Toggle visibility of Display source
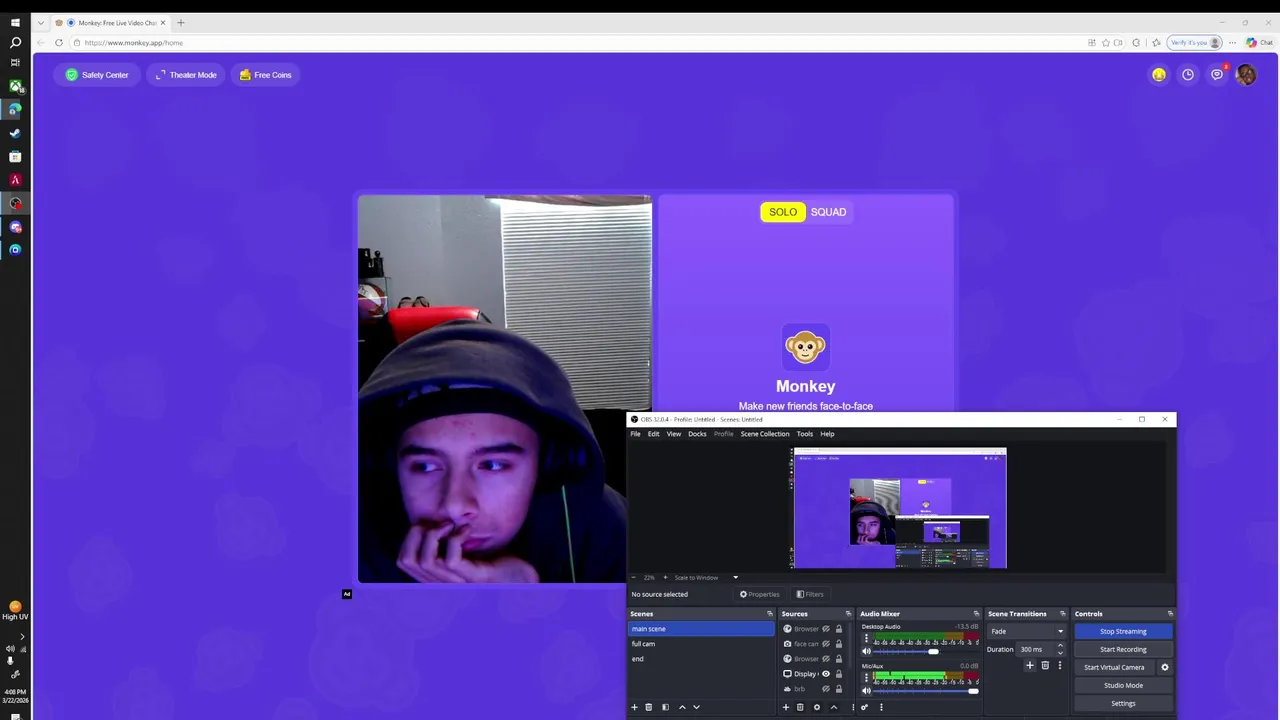 826,674
